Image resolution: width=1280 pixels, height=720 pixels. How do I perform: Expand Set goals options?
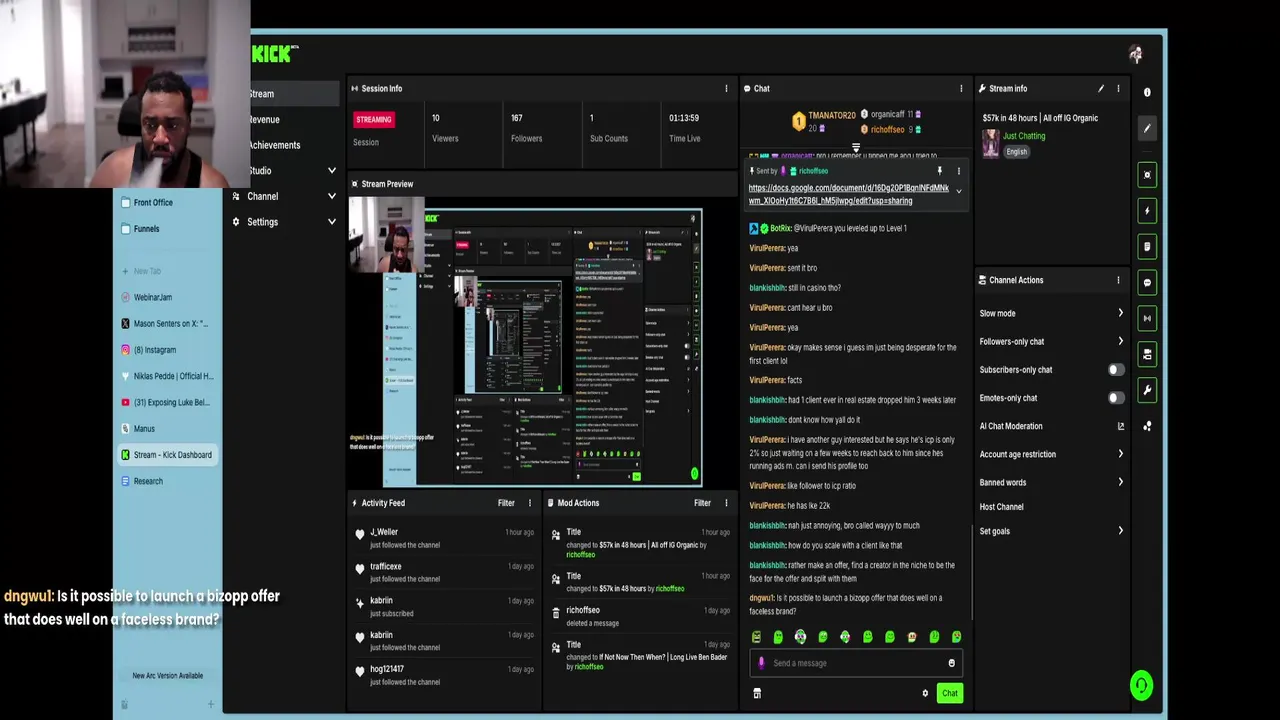point(1120,531)
